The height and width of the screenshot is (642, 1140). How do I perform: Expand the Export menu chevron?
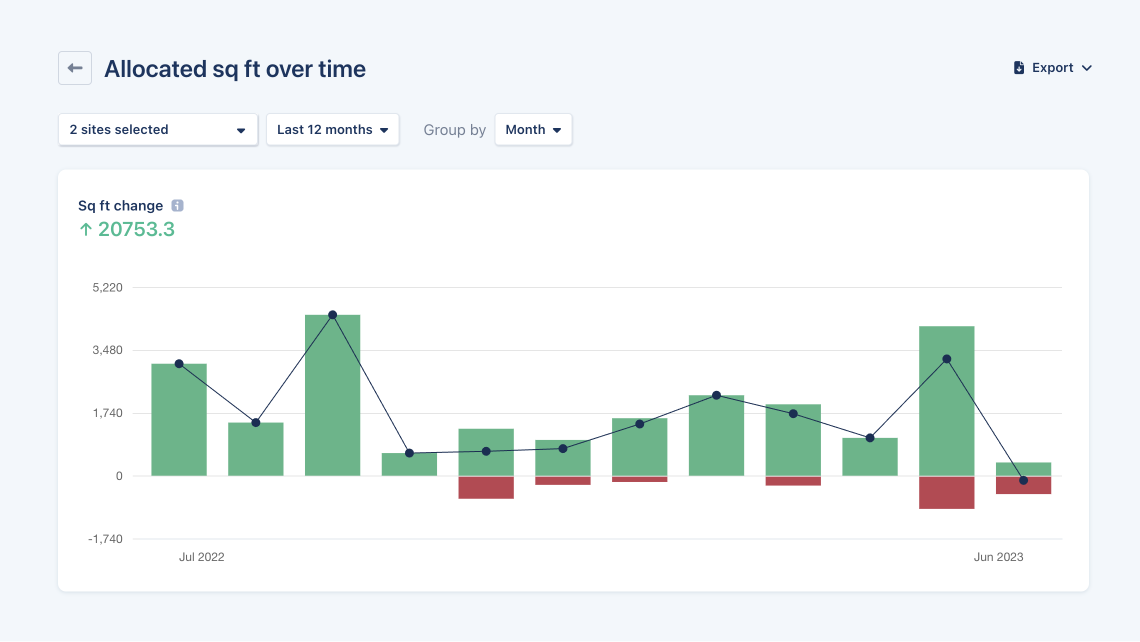tap(1087, 68)
